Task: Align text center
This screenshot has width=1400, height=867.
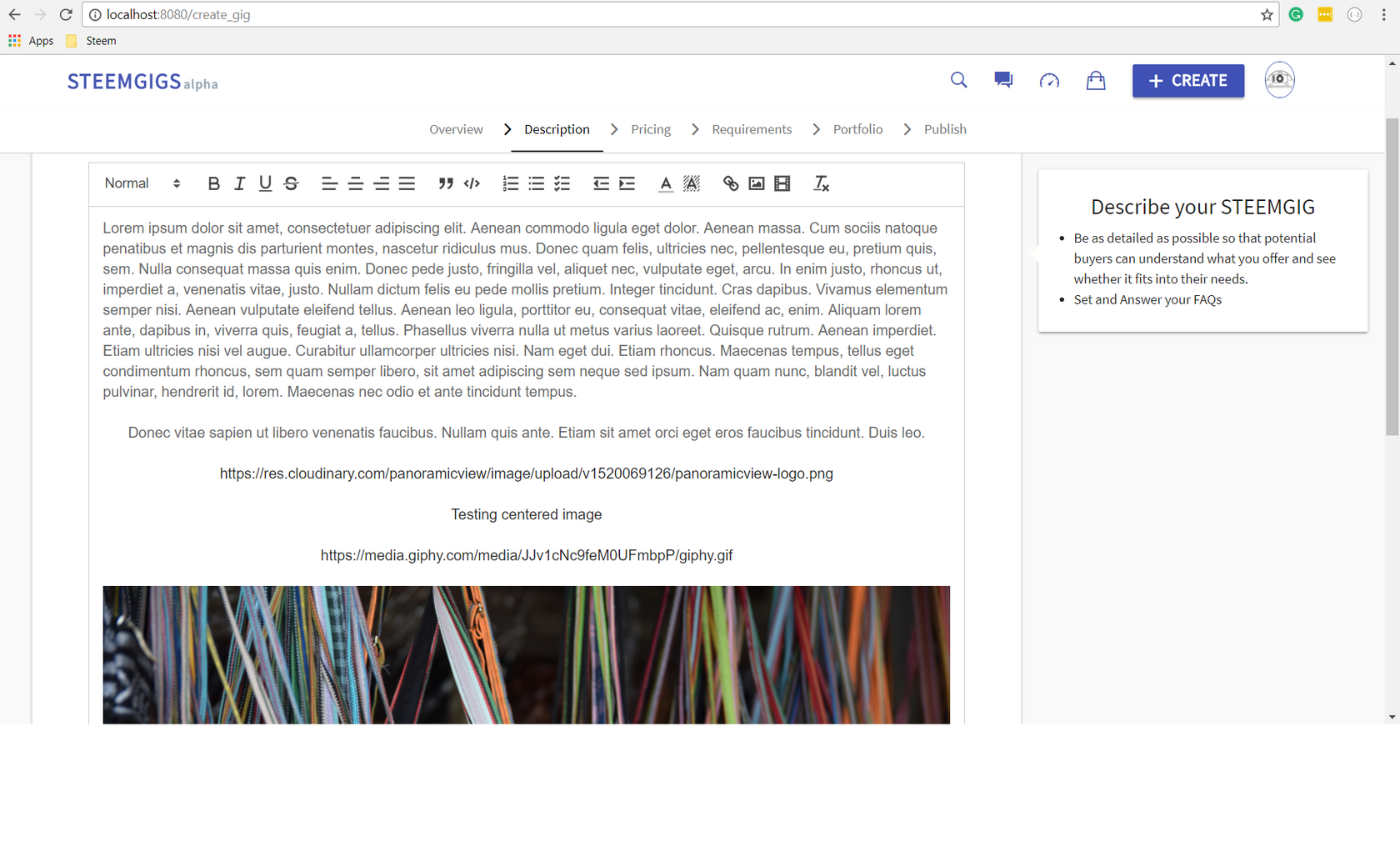Action: pos(356,183)
